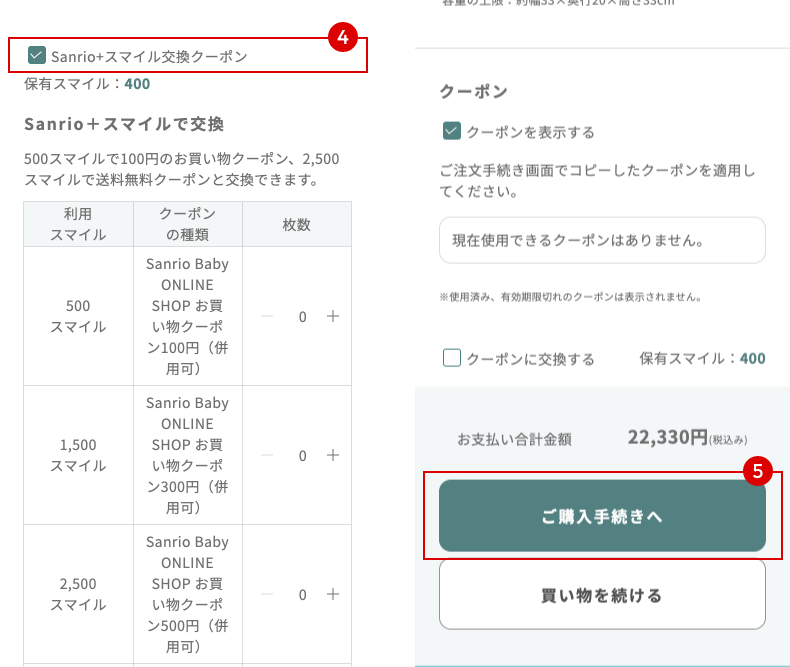Click the 500円 shopping coupon name text
790x667 pixels.
pos(187,594)
